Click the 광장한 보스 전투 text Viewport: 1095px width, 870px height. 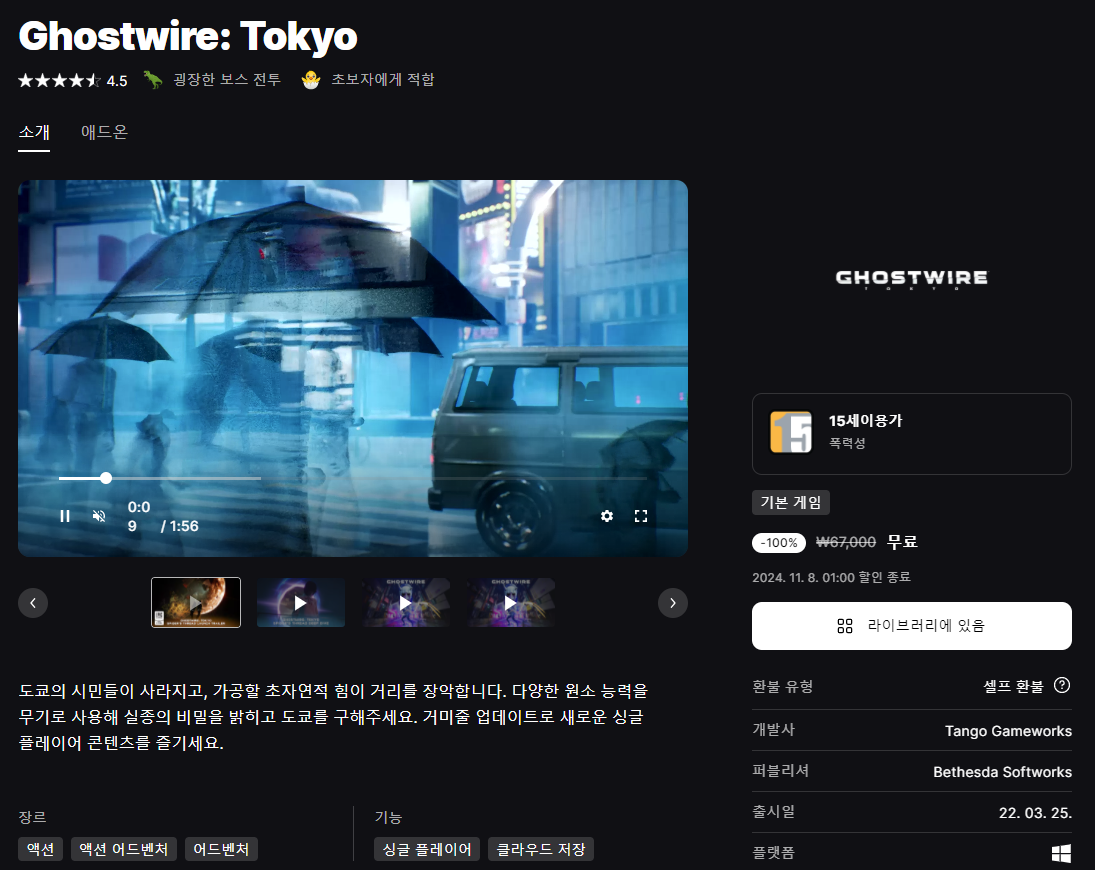coord(227,80)
